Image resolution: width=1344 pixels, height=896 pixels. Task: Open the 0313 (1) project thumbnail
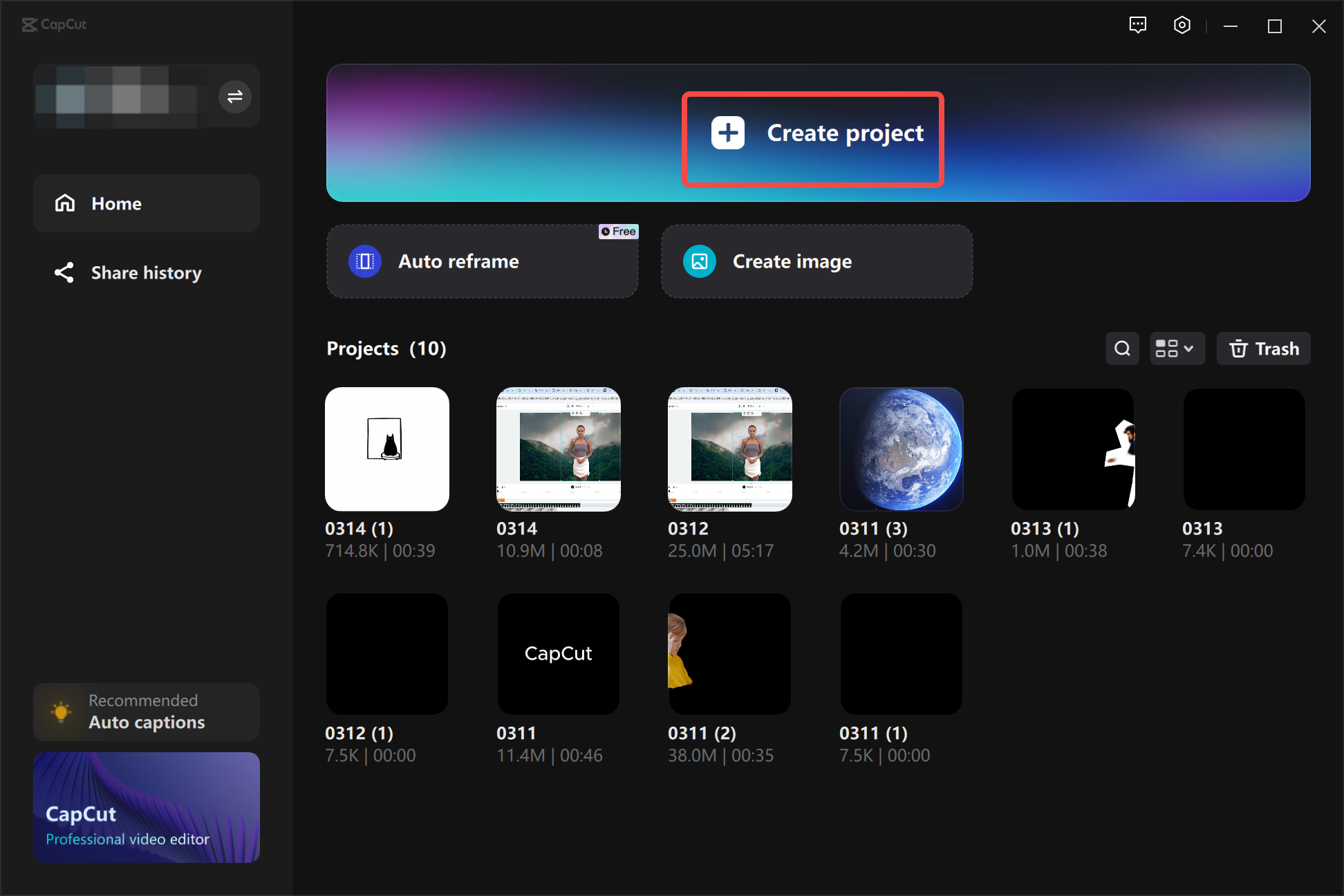tap(1072, 449)
